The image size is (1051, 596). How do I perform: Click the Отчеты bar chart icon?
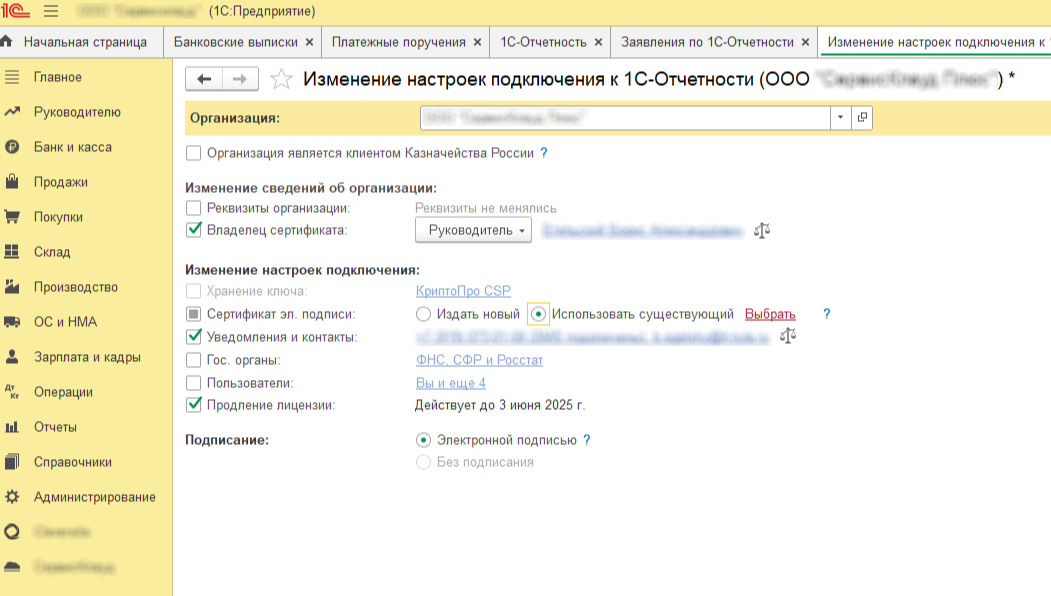coord(12,427)
